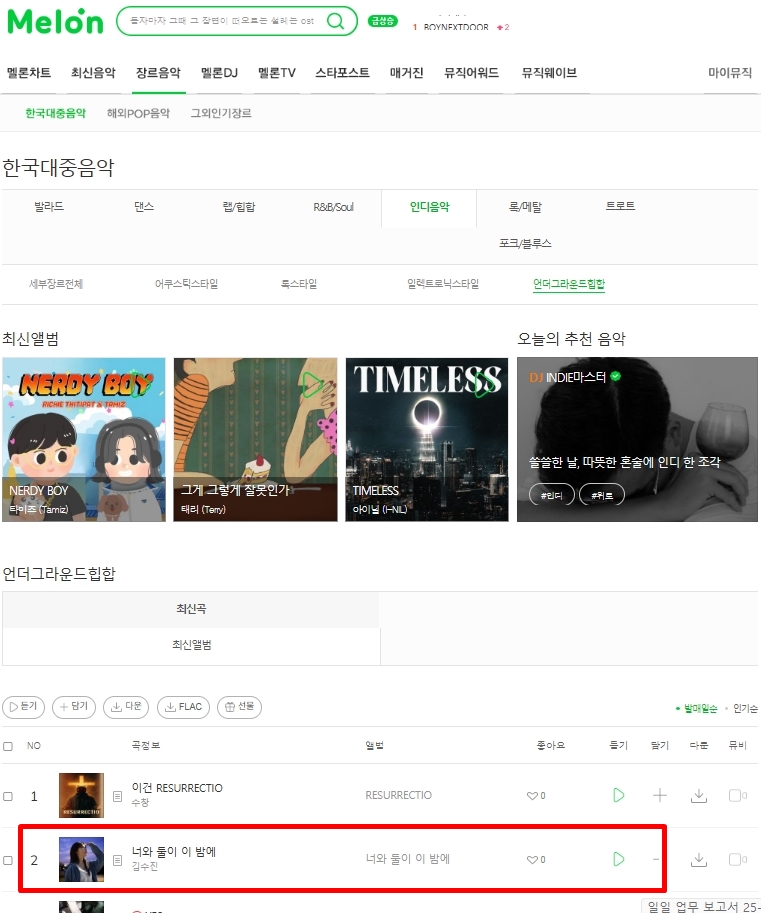Select the 해외POP음악 sub-tab
The width and height of the screenshot is (761, 913).
[x=138, y=113]
